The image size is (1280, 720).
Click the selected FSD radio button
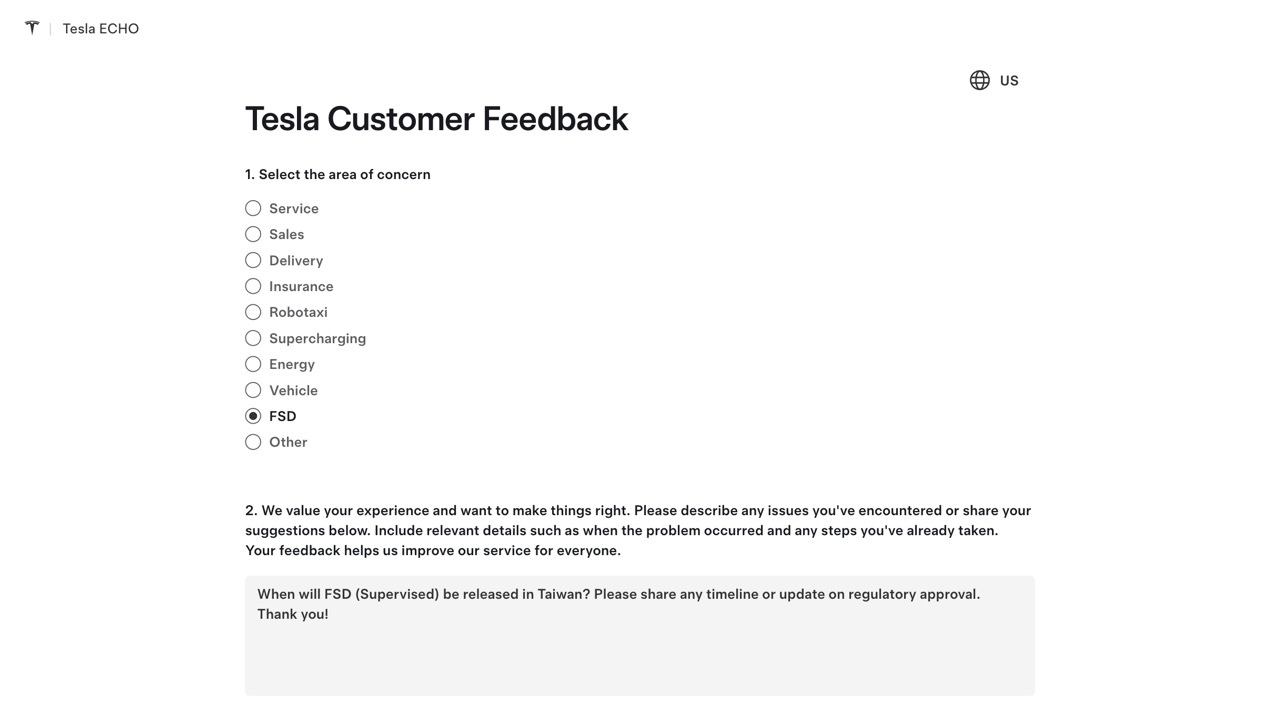coord(253,416)
